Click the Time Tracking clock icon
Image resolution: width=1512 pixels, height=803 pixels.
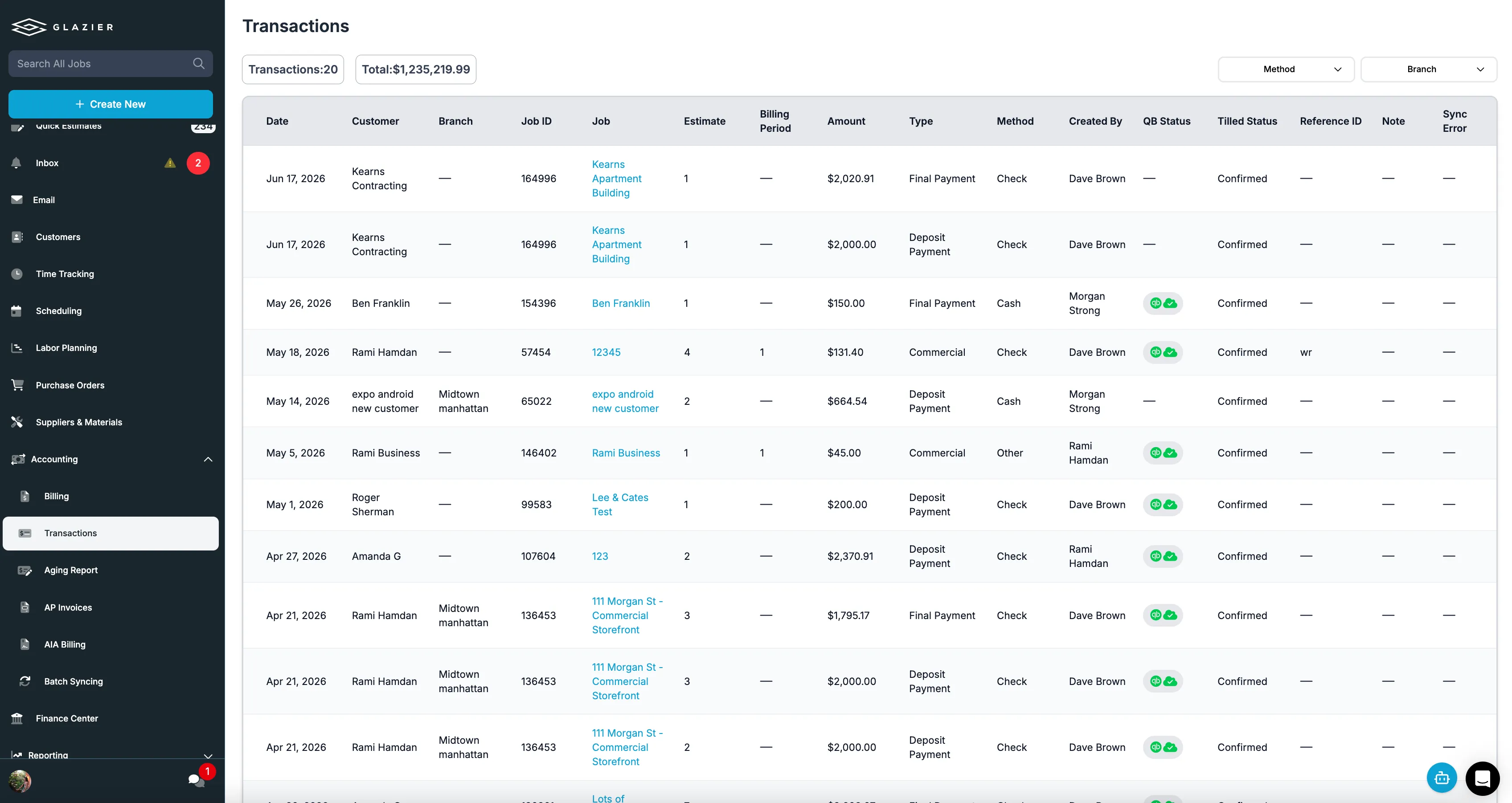[x=17, y=274]
